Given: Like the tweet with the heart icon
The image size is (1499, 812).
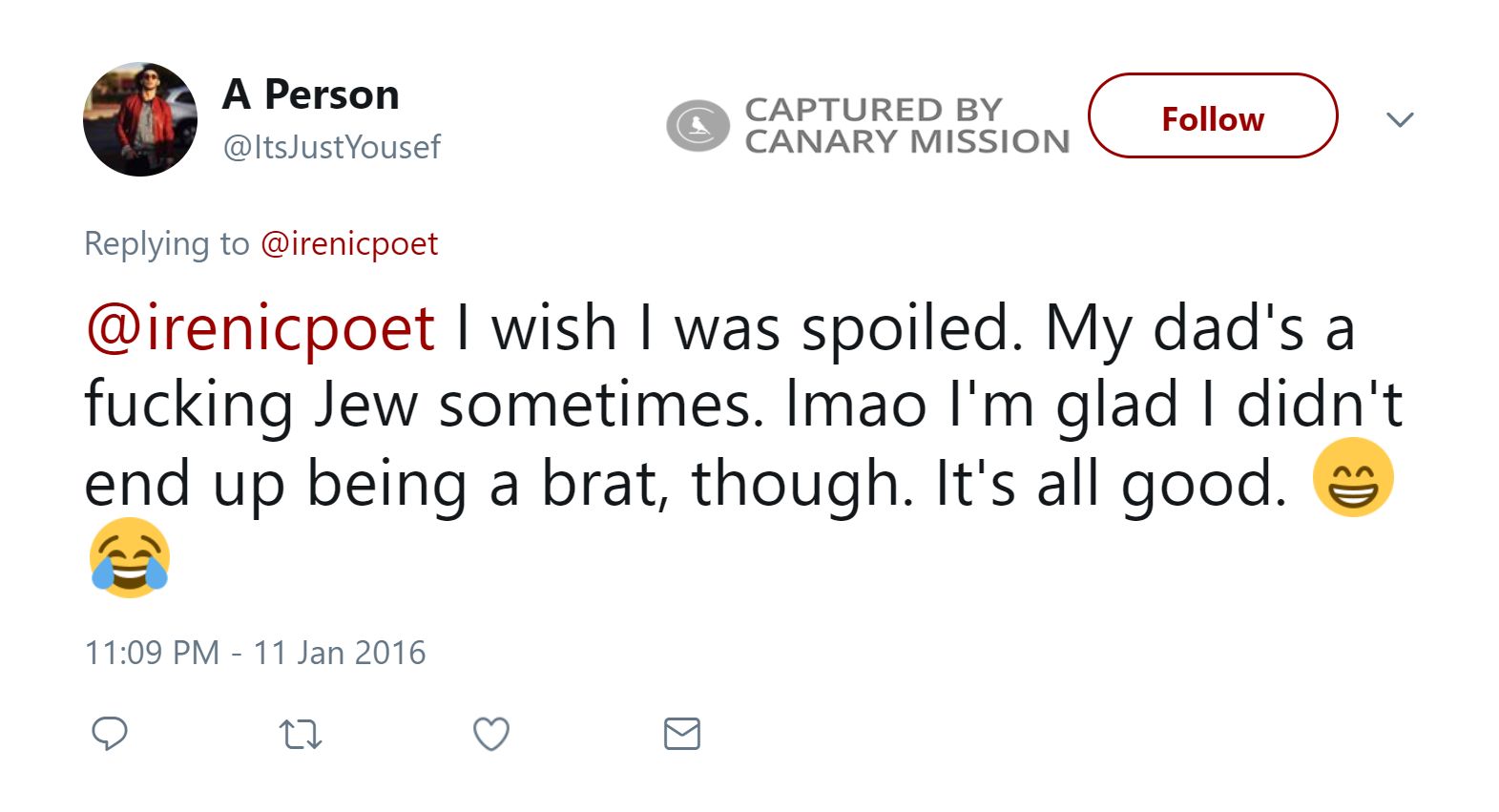Looking at the screenshot, I should point(491,734).
